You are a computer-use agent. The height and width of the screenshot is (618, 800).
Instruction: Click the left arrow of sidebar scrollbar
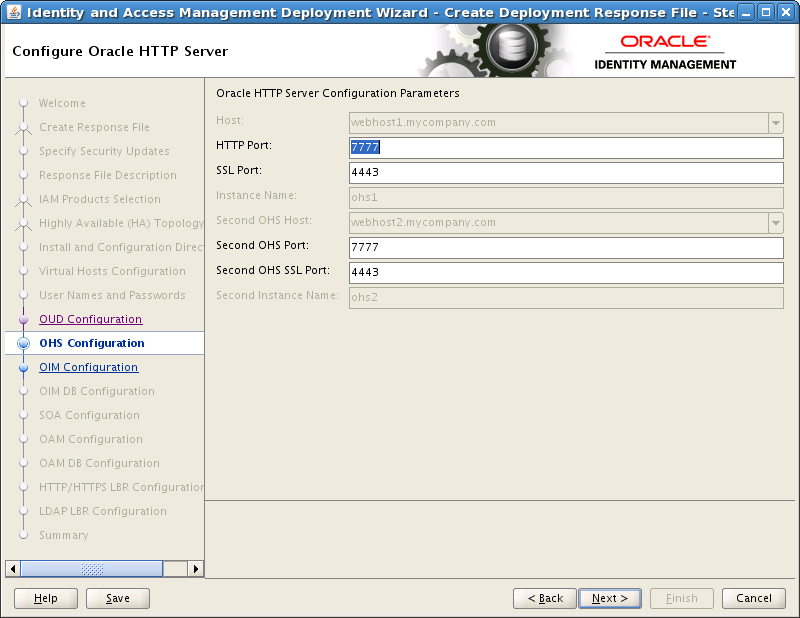click(x=13, y=568)
